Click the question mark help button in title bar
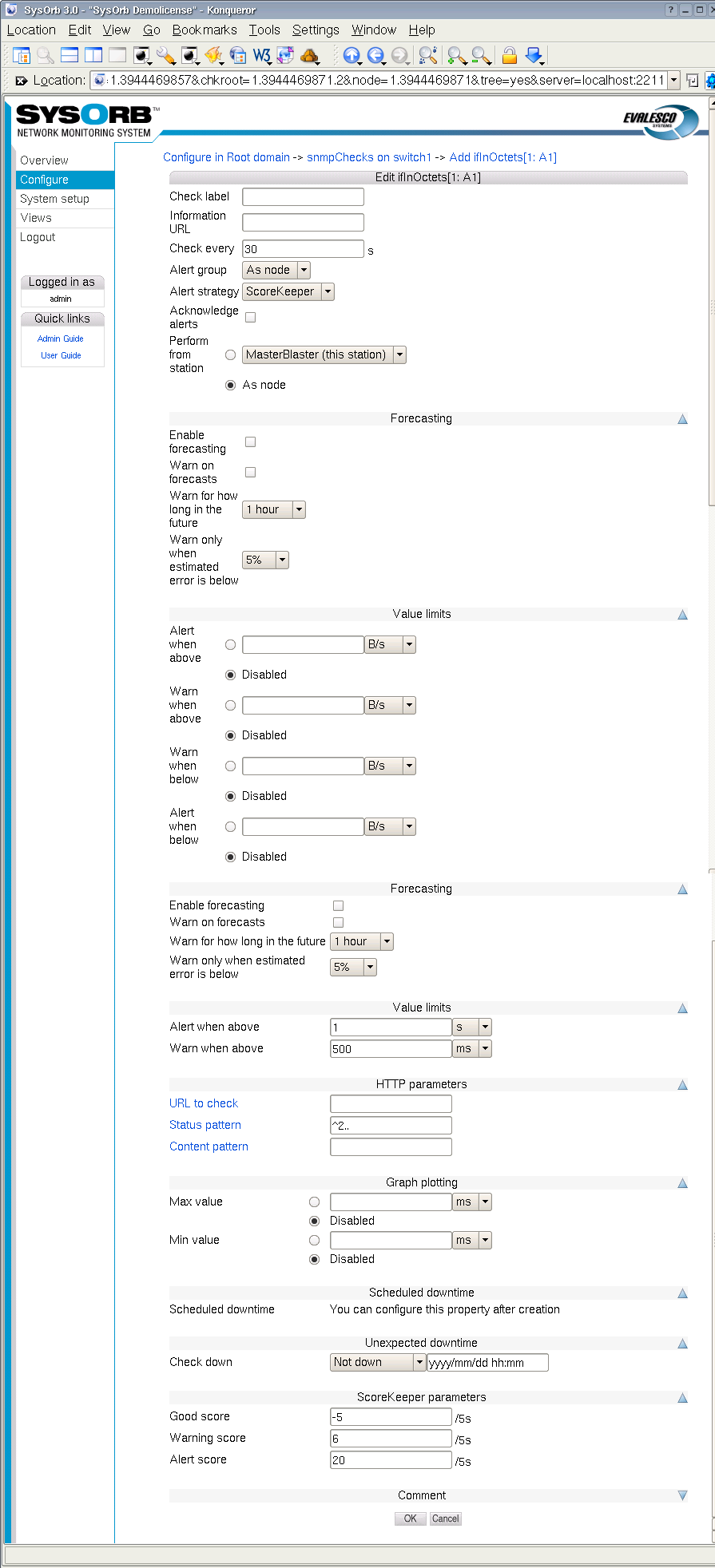Viewport: 715px width, 1568px height. [671, 10]
